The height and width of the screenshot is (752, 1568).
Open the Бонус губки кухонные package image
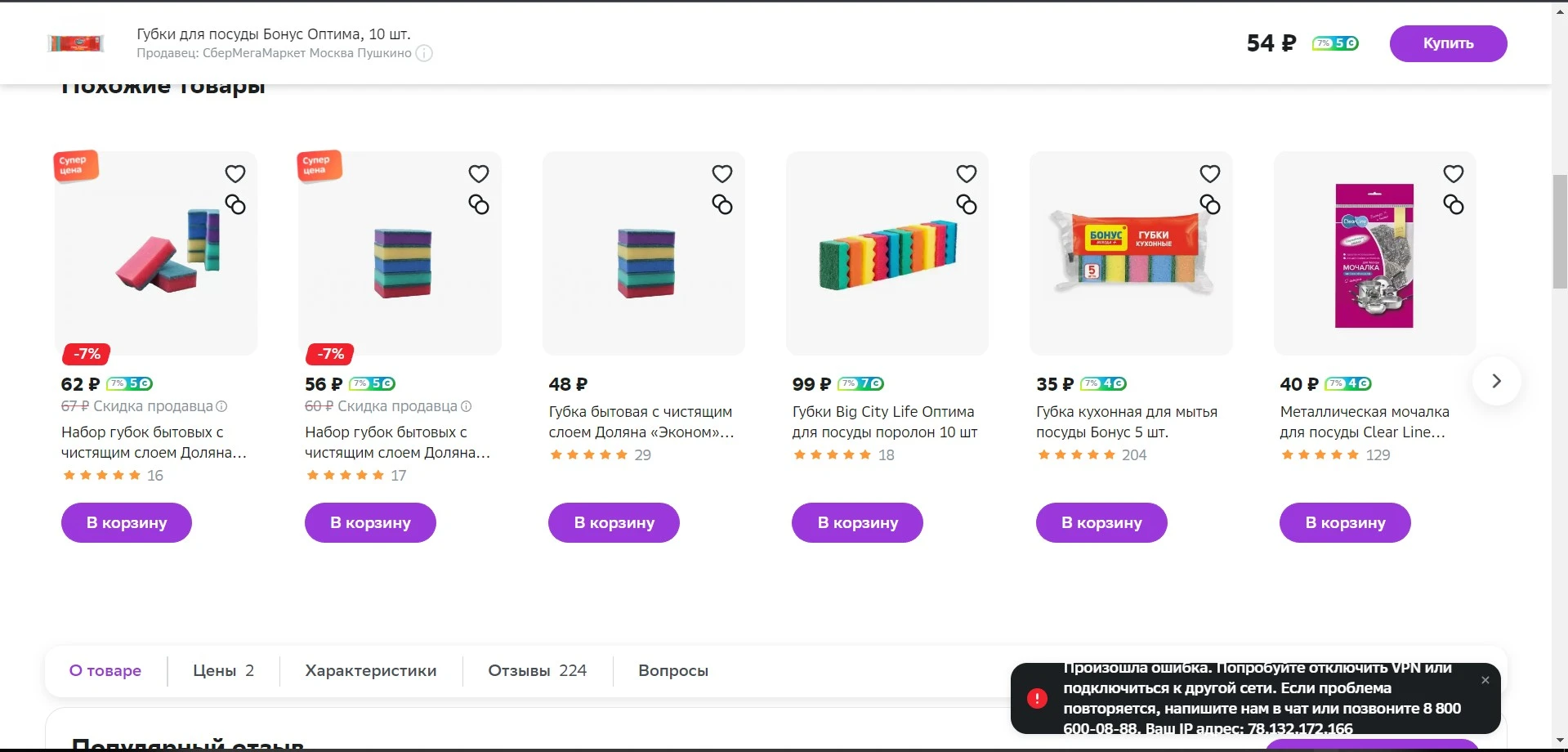tap(1131, 253)
